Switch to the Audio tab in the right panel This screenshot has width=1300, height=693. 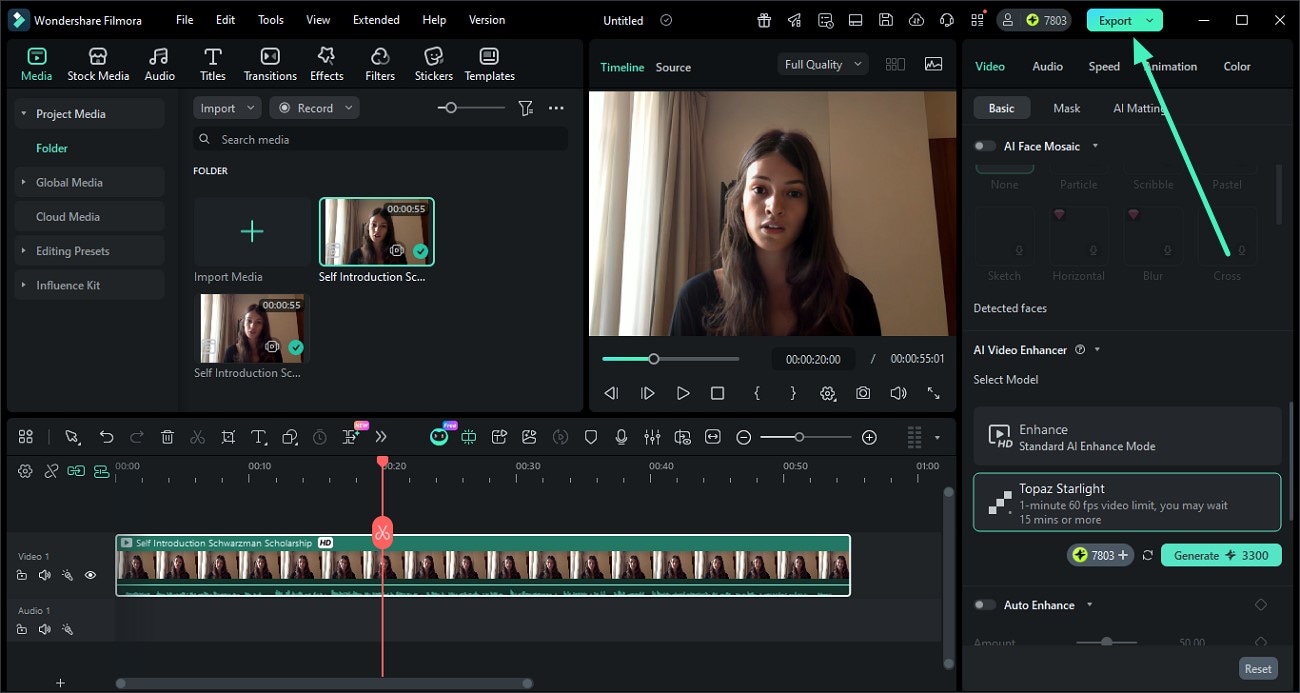(1047, 66)
